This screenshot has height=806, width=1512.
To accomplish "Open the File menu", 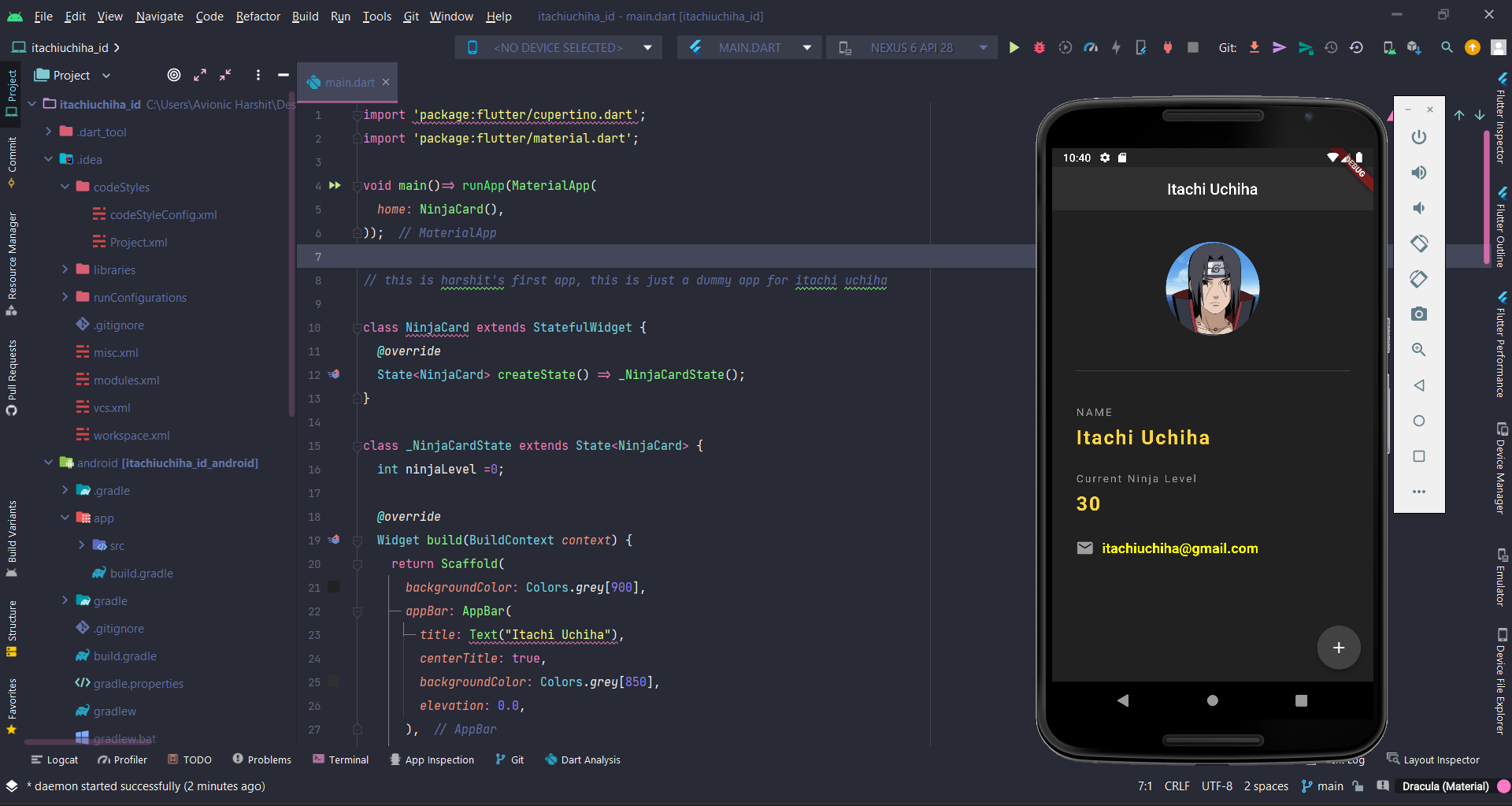I will [43, 16].
